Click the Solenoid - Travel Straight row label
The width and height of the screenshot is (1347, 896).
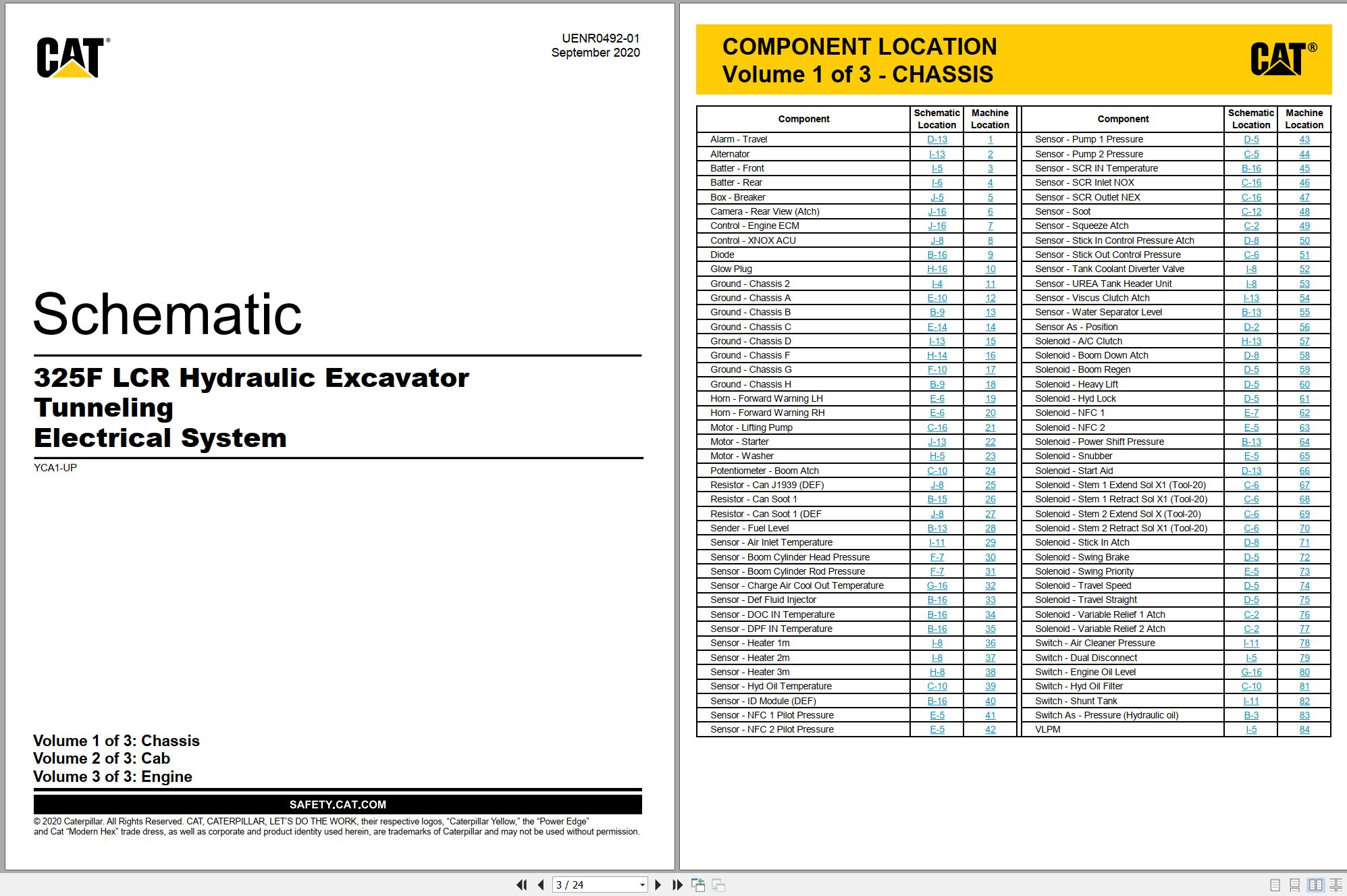click(x=1086, y=600)
